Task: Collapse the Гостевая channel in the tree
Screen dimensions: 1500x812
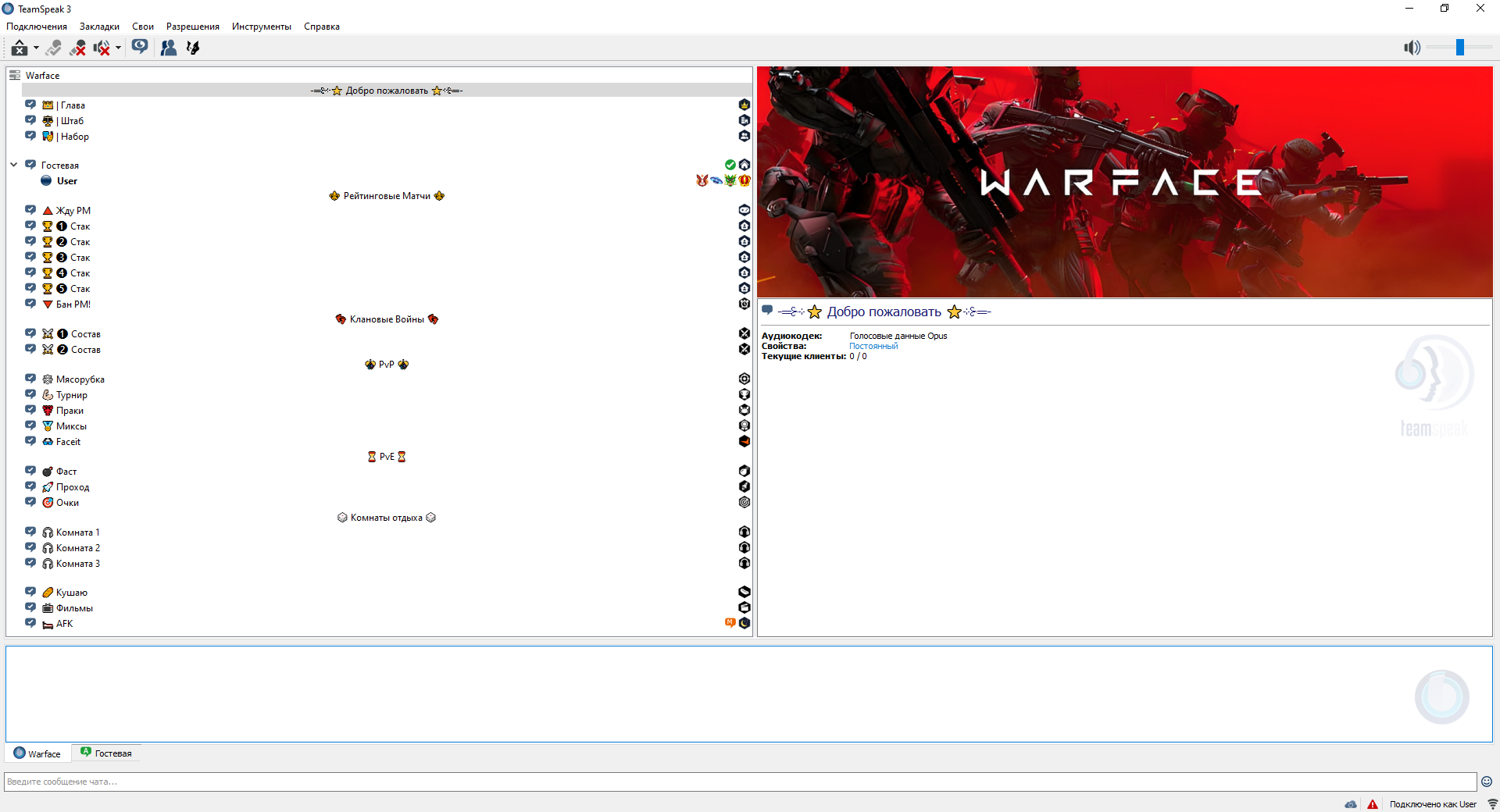Action: point(14,165)
